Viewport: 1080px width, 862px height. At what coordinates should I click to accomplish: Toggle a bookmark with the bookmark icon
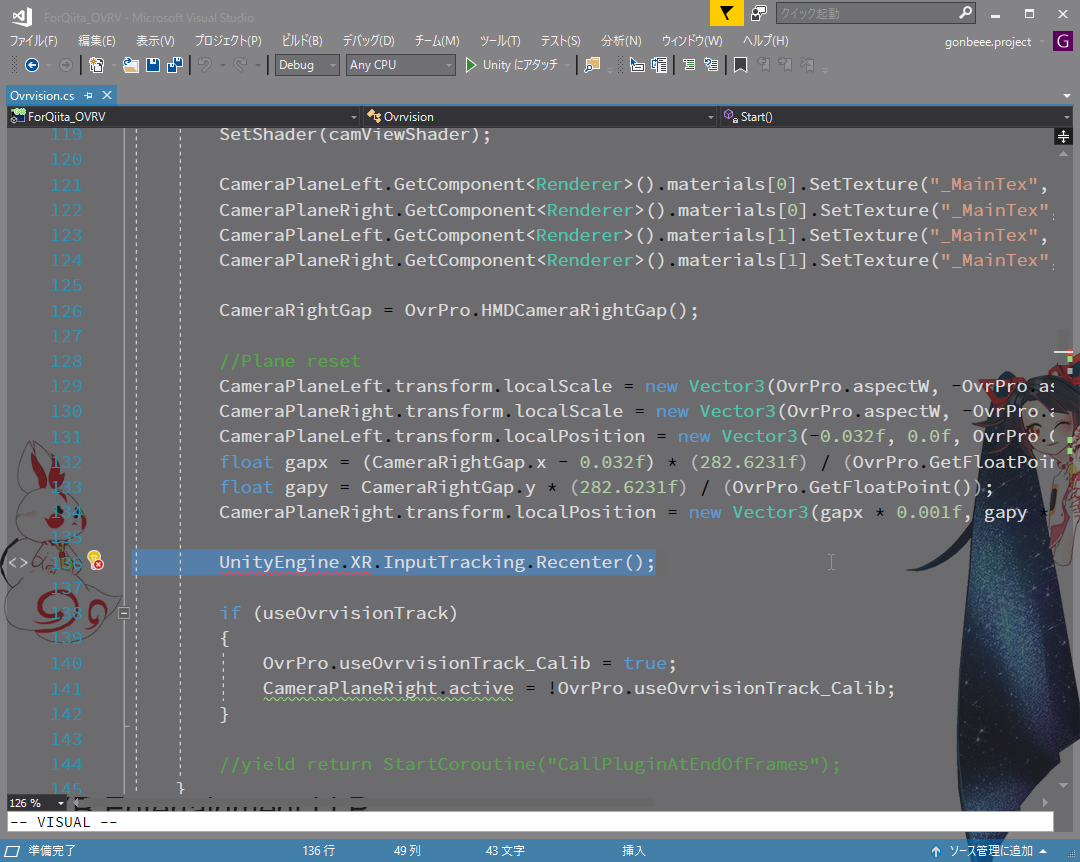pyautogui.click(x=740, y=65)
